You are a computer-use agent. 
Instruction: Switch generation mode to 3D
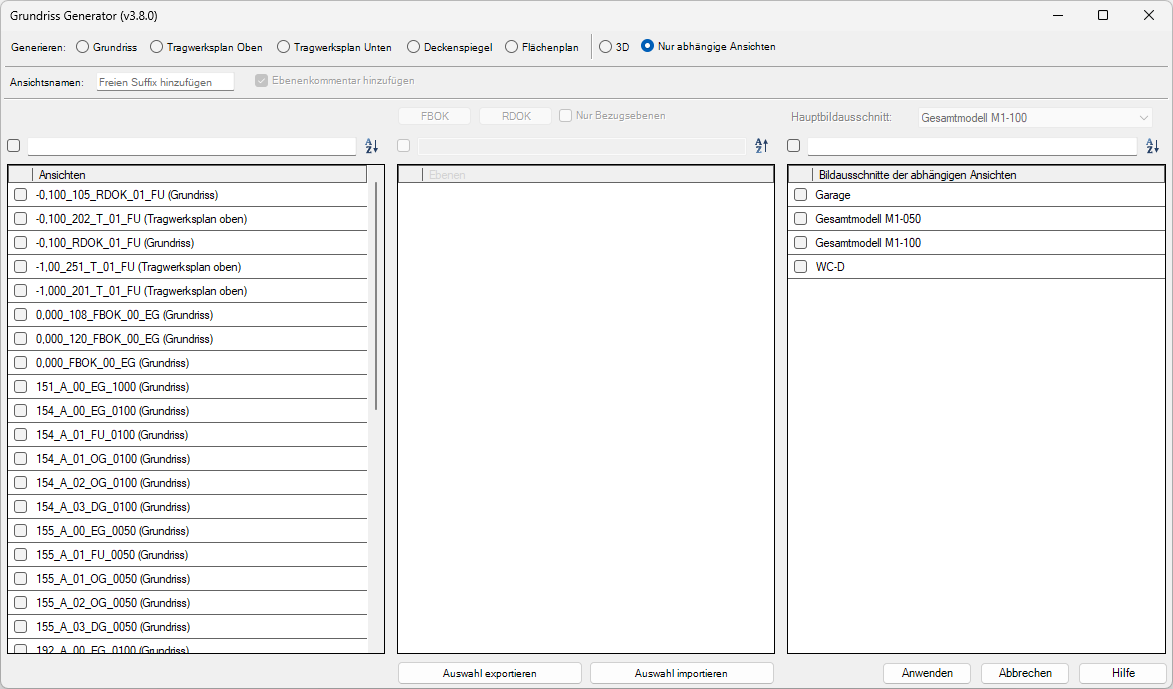604,46
